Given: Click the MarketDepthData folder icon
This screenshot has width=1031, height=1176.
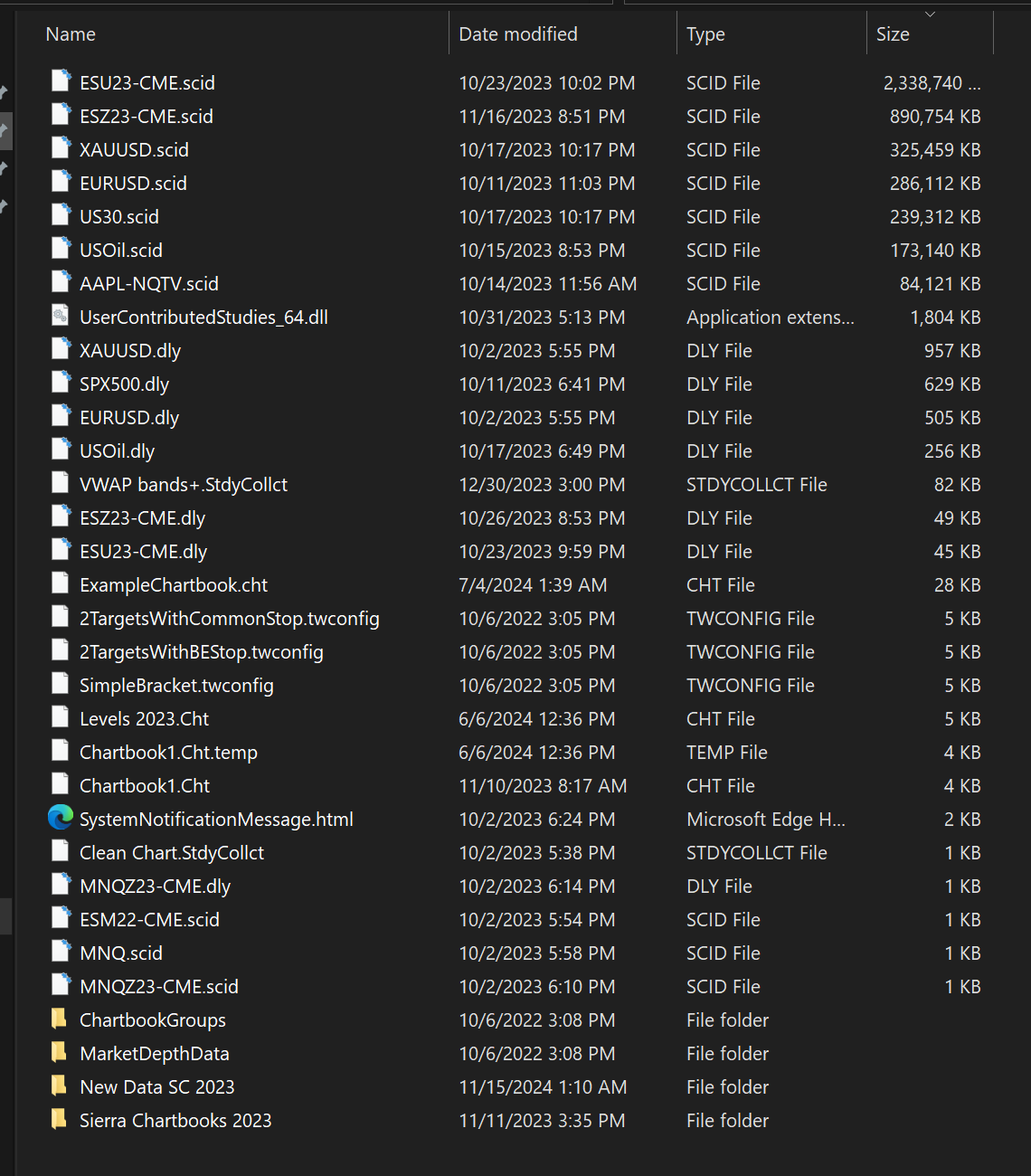Looking at the screenshot, I should [59, 1052].
